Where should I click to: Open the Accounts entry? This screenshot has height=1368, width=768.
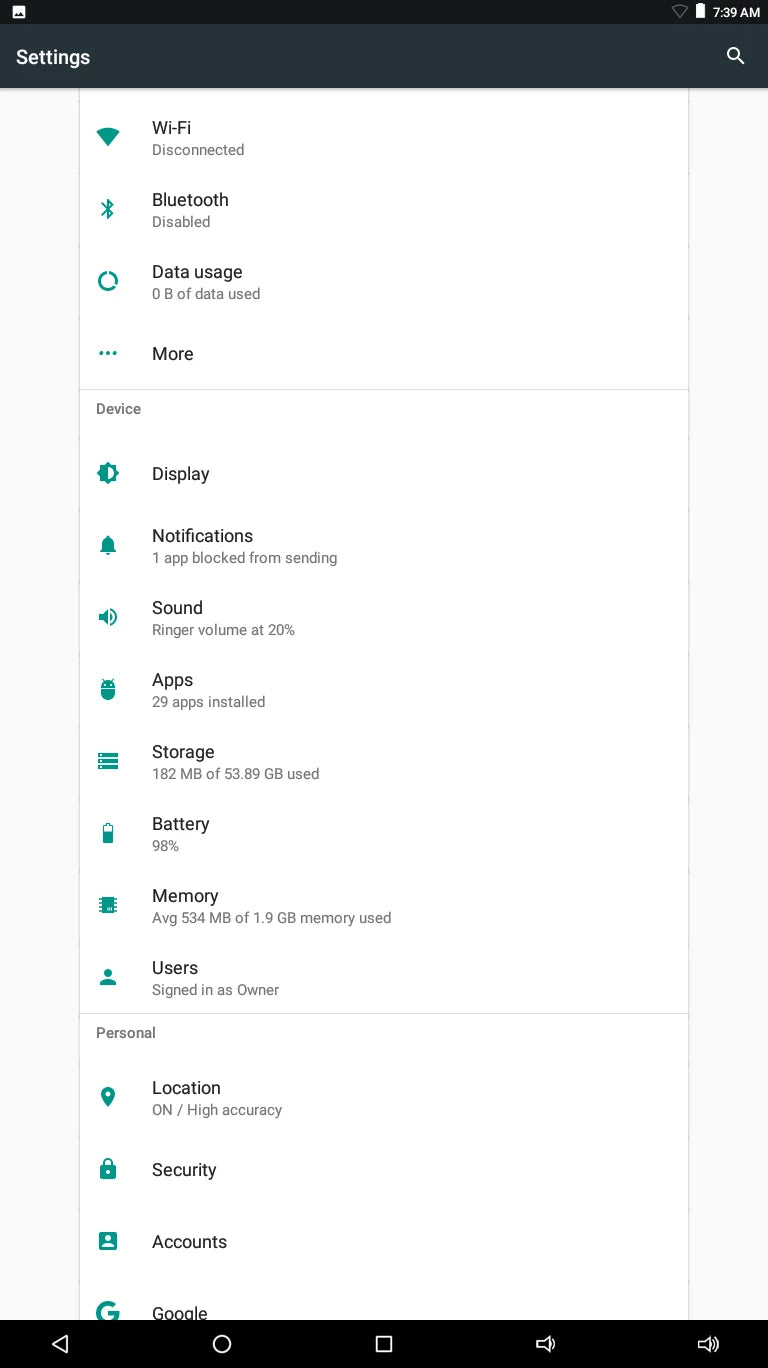(x=384, y=1241)
